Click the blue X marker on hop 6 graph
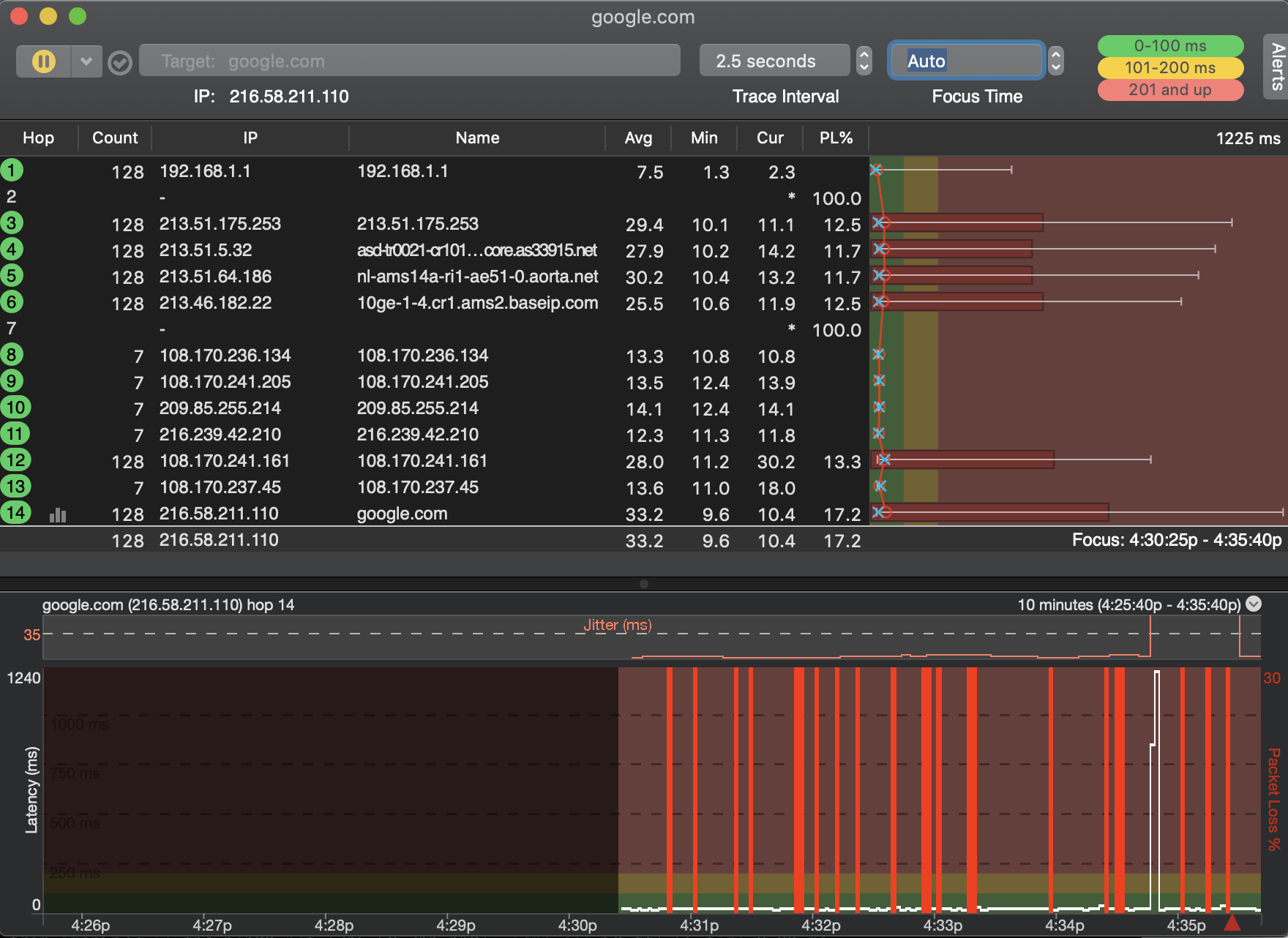This screenshot has width=1288, height=938. [x=879, y=301]
